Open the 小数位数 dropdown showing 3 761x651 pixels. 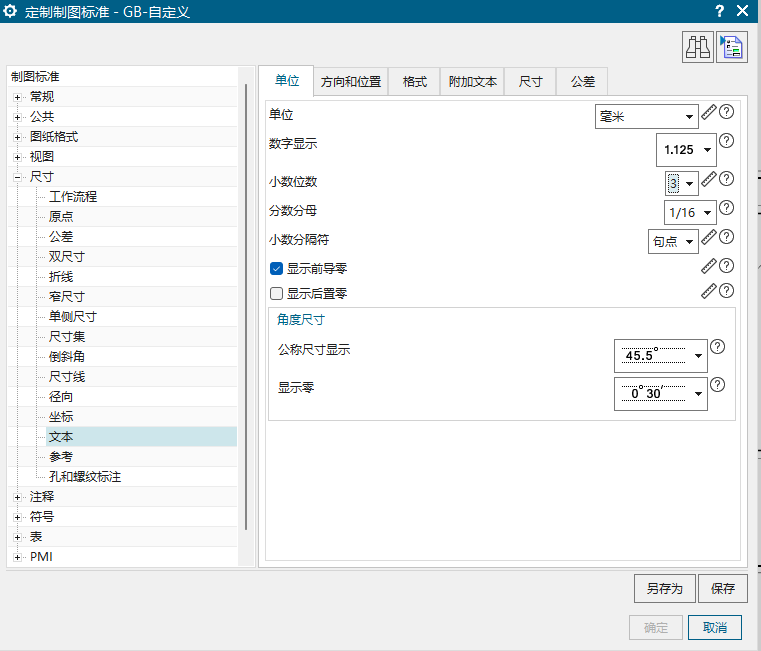(x=681, y=184)
